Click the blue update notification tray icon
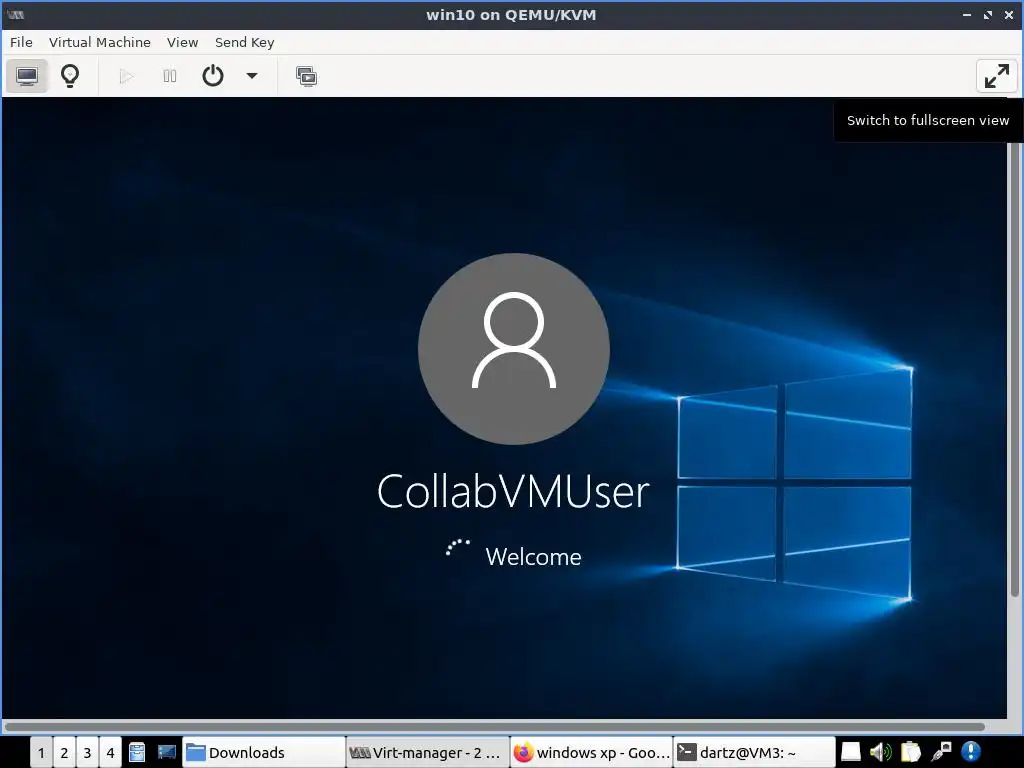1024x768 pixels. point(970,752)
